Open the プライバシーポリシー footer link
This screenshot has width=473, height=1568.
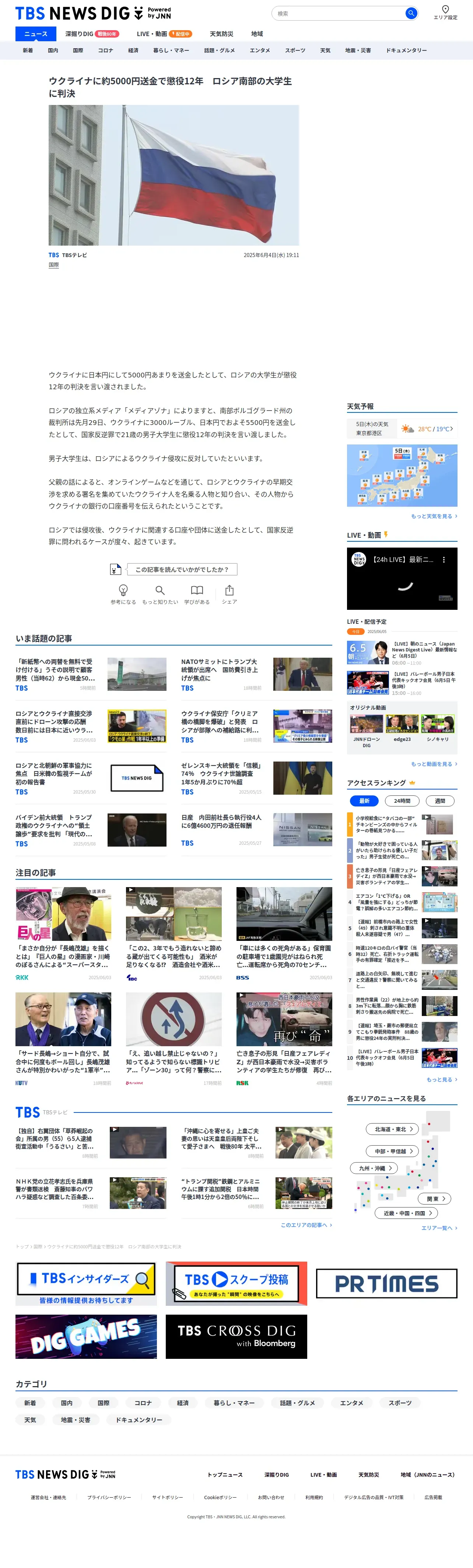coord(109,1497)
